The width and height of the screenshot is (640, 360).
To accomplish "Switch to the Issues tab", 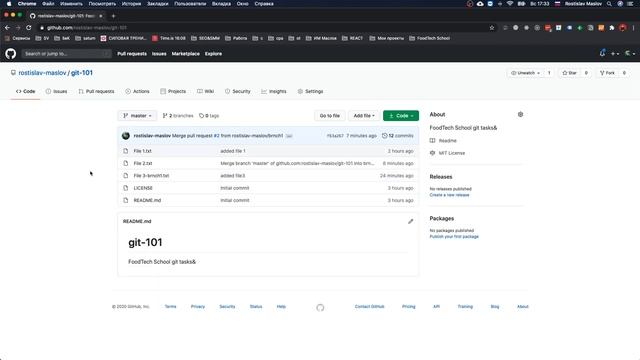I will coord(56,91).
